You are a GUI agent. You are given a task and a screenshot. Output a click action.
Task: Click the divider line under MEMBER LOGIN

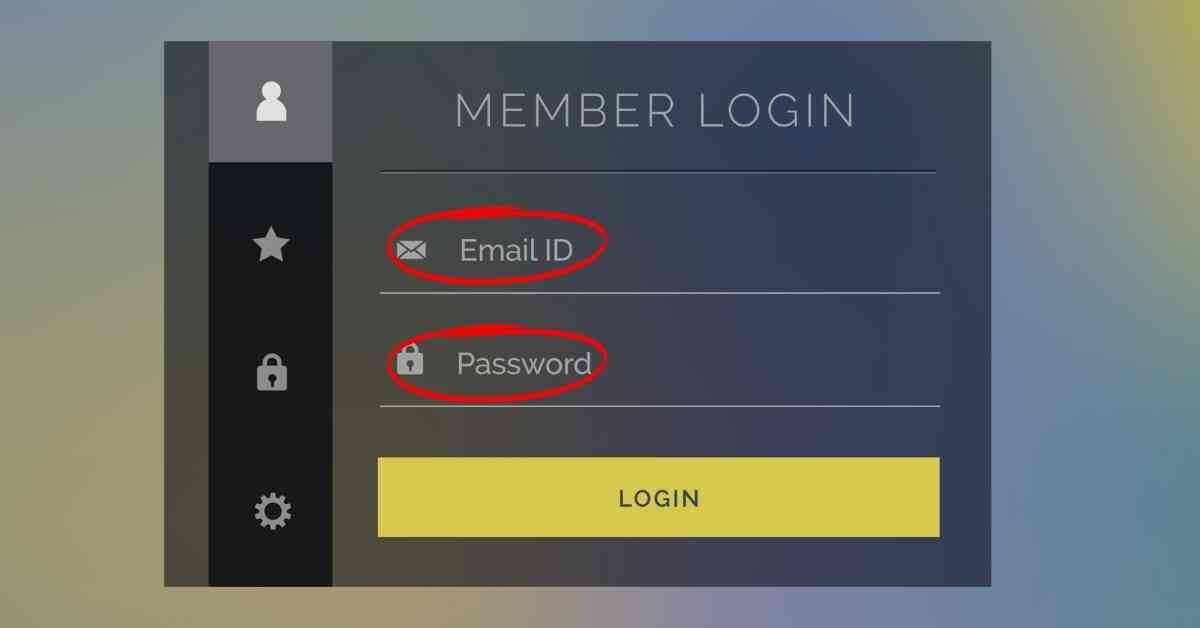point(658,172)
